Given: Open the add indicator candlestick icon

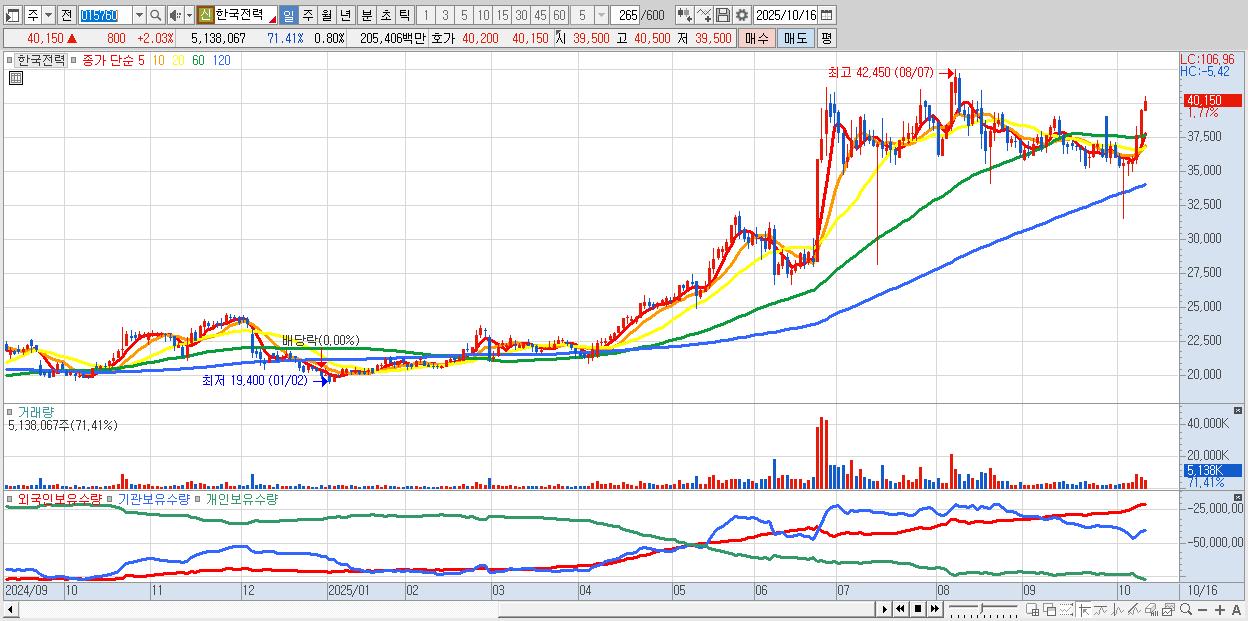Looking at the screenshot, I should point(685,15).
